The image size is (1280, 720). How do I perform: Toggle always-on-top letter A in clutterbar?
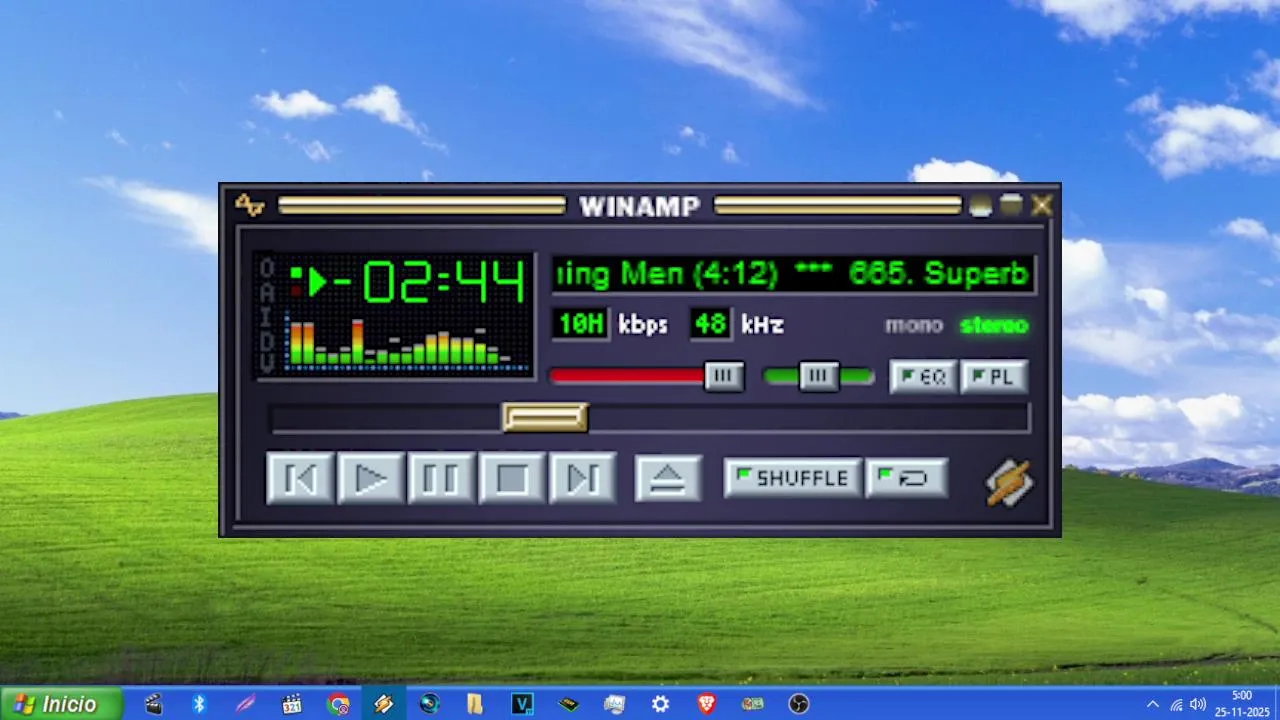pos(267,292)
